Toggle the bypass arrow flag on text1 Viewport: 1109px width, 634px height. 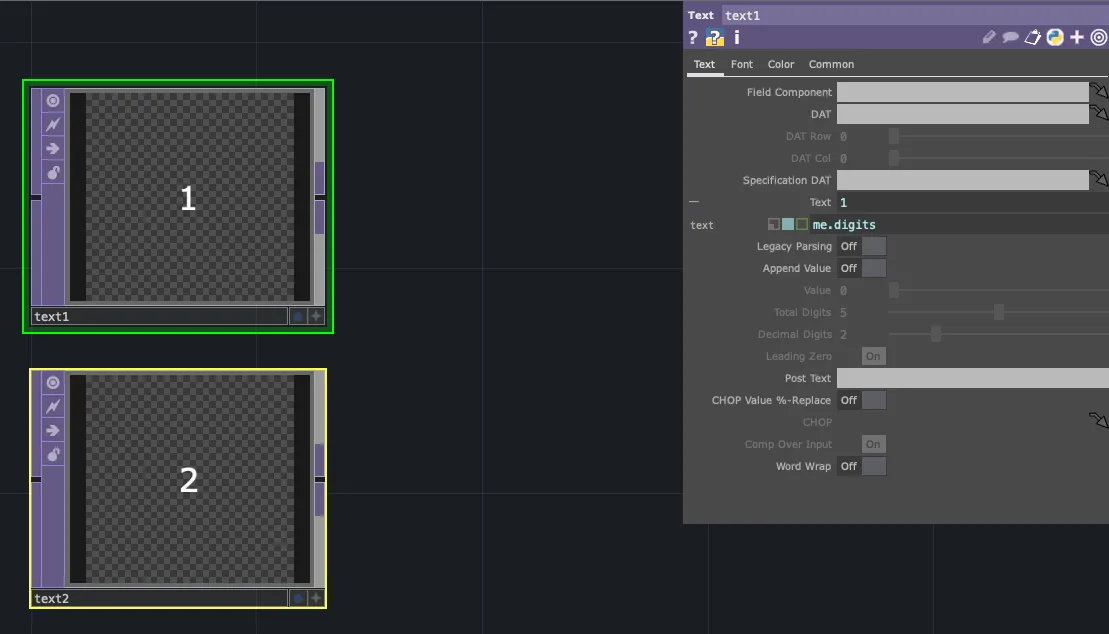click(53, 148)
